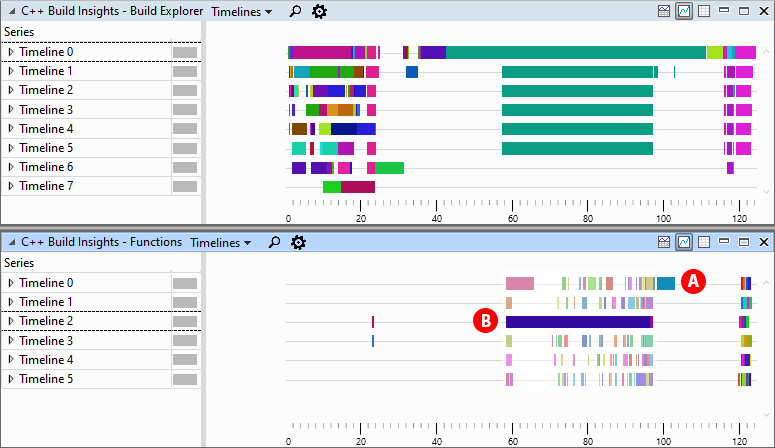Show chart only view in Functions panel
Image resolution: width=775 pixels, height=448 pixels.
[684, 242]
